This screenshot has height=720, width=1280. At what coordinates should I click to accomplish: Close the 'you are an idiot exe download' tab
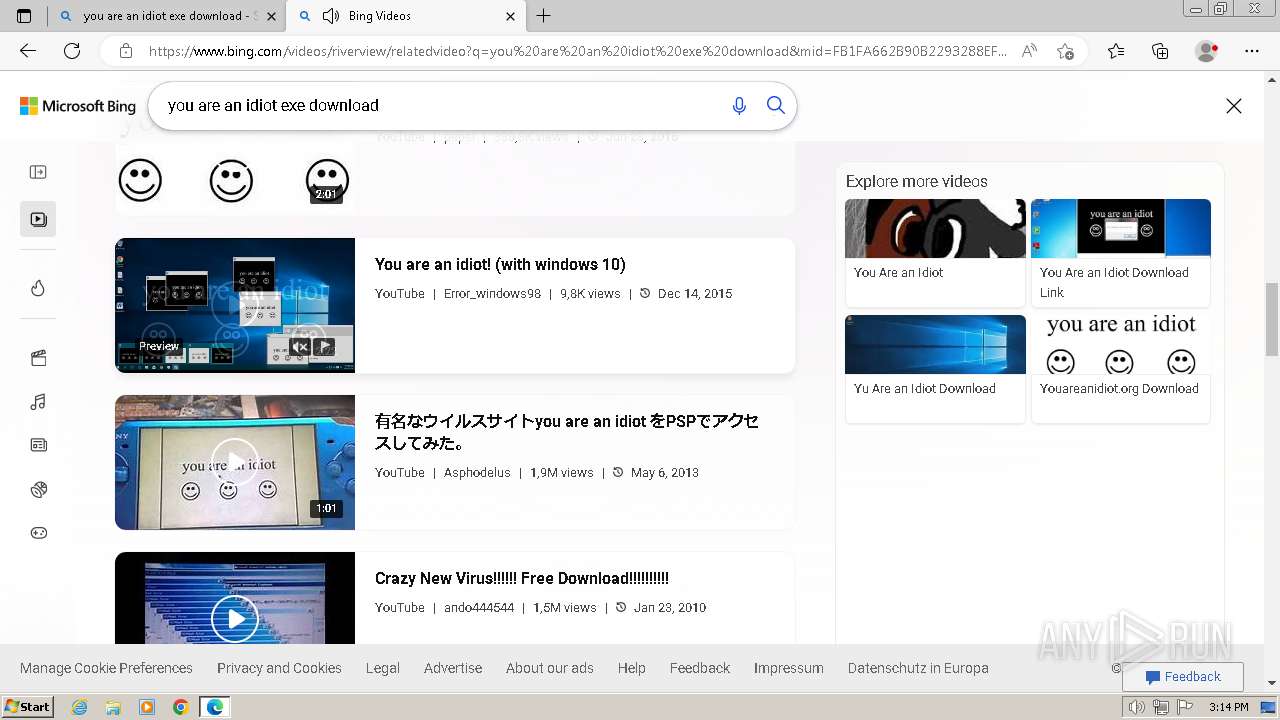point(271,16)
